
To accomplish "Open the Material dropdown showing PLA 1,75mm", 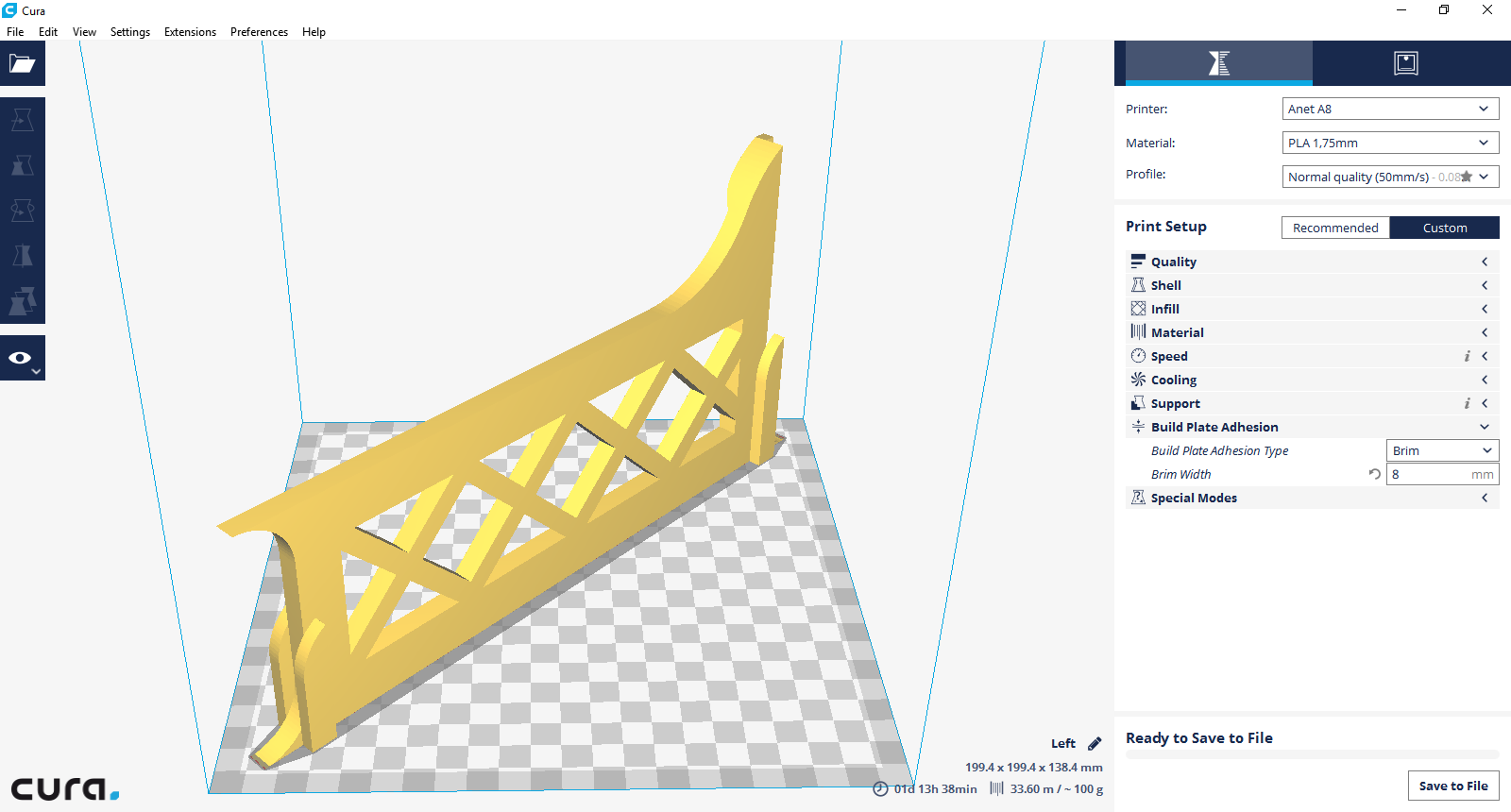I will tap(1390, 143).
